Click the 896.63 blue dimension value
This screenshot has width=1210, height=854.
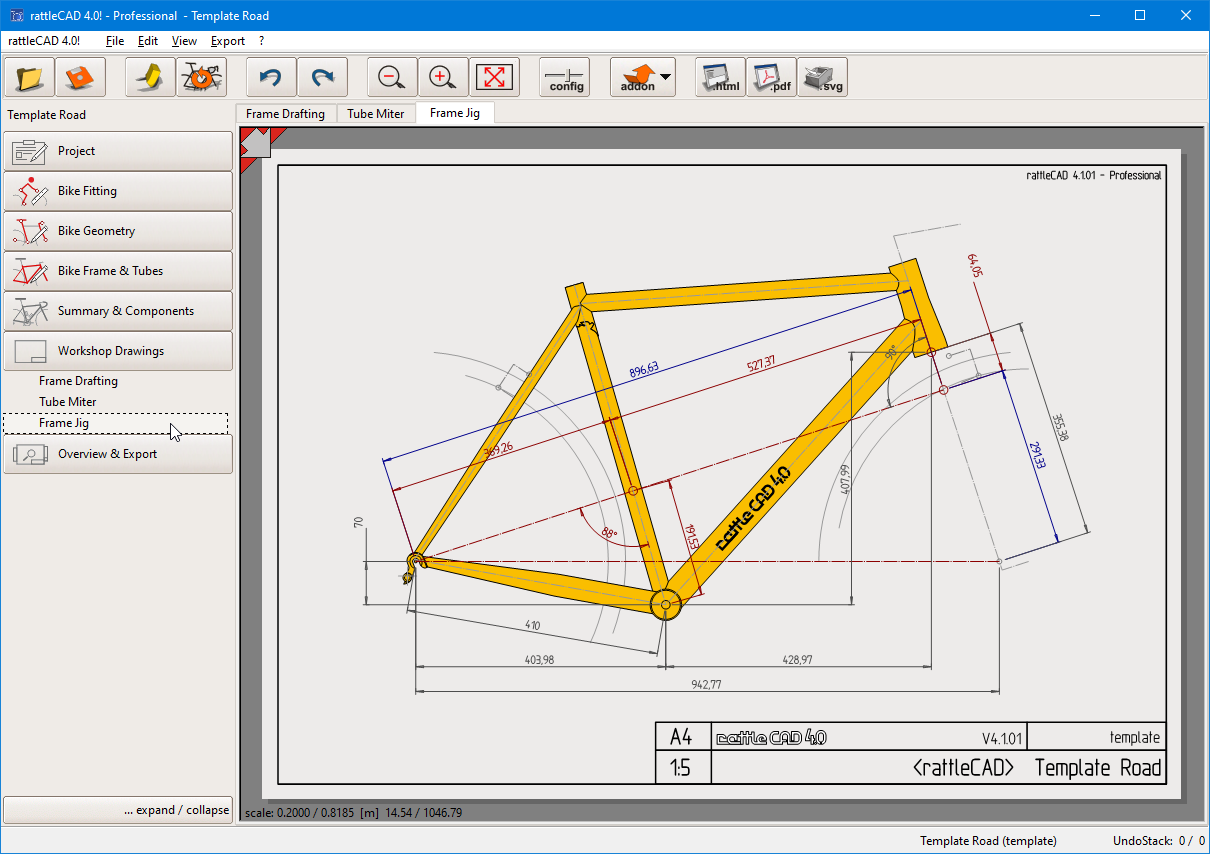(644, 369)
